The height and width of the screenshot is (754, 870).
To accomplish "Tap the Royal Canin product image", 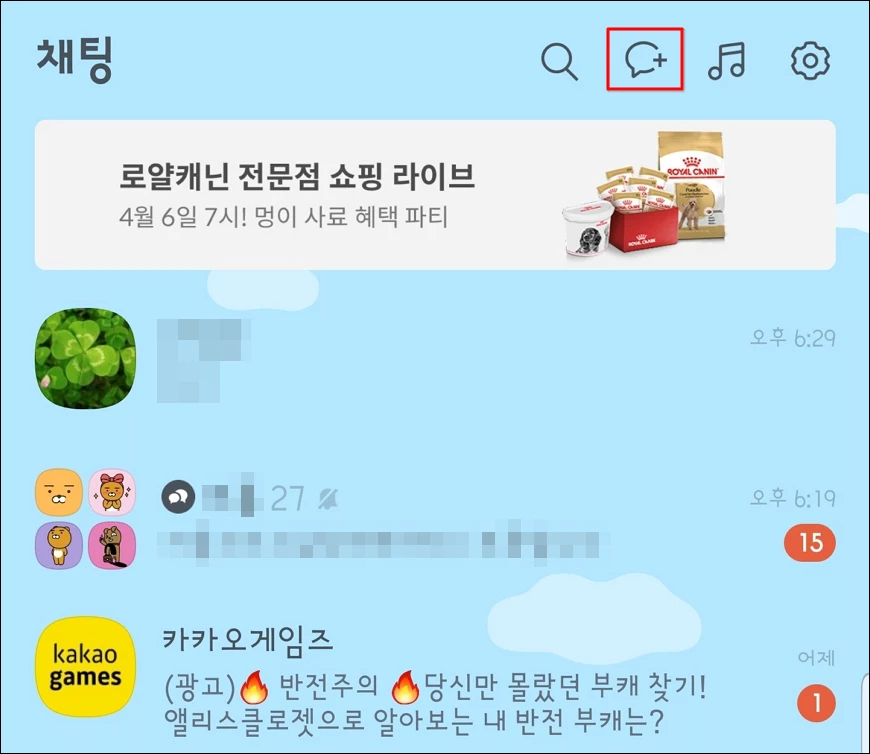I will coord(644,195).
